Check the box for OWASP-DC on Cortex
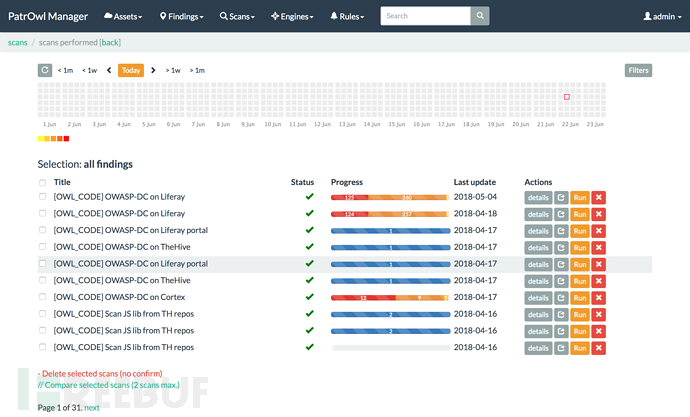The width and height of the screenshot is (690, 417). (x=42, y=297)
